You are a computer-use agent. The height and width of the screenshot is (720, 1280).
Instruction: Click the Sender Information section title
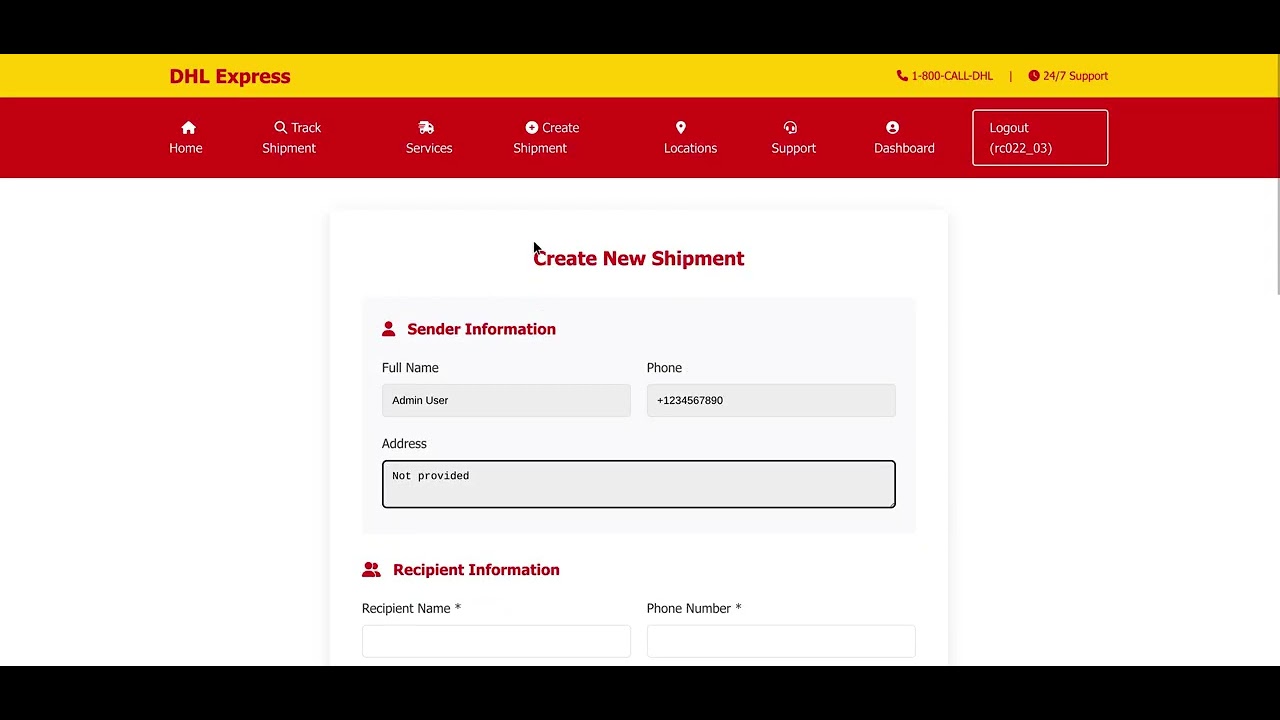[x=481, y=329]
